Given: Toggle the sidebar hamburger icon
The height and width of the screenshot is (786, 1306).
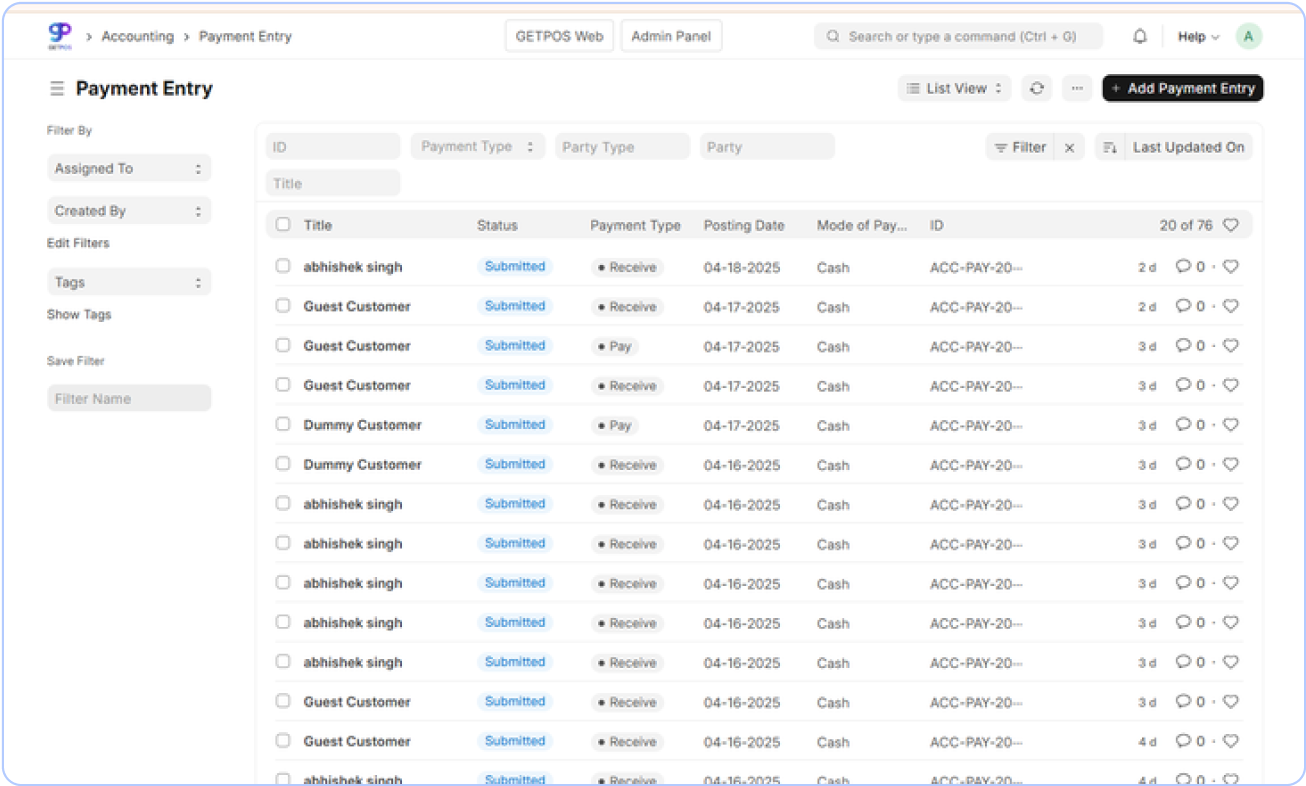Looking at the screenshot, I should (57, 89).
